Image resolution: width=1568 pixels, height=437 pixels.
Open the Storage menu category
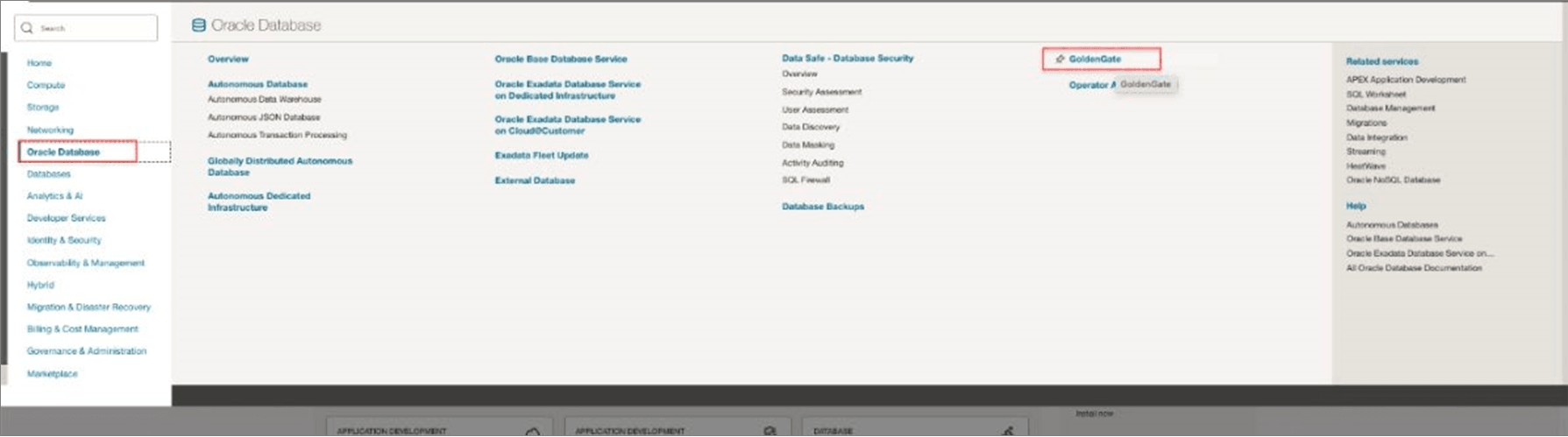(x=43, y=107)
